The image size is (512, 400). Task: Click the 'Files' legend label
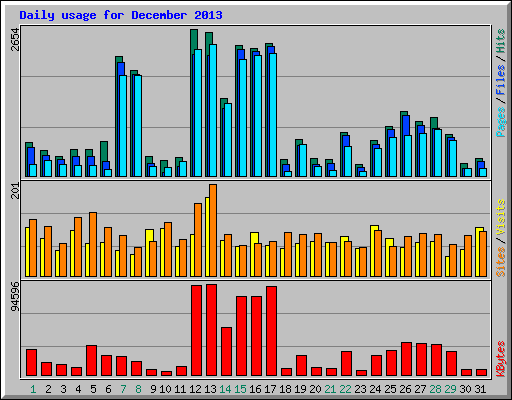point(501,80)
